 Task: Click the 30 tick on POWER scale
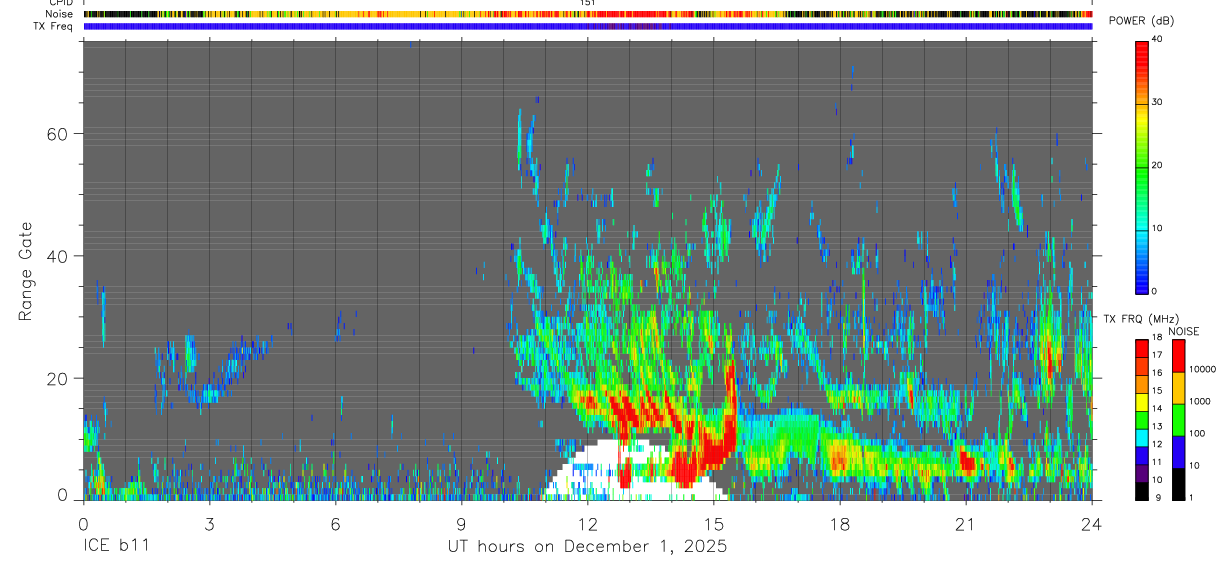(x=1157, y=102)
